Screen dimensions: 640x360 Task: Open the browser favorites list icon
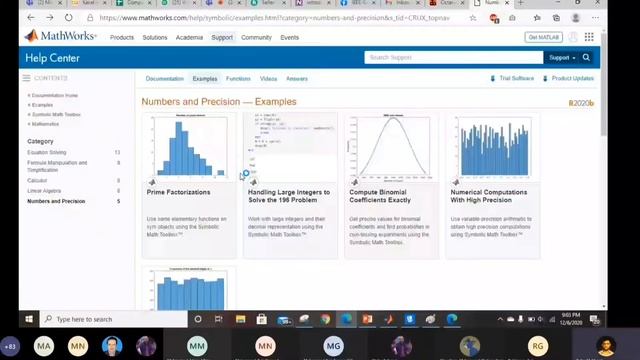[x=537, y=18]
